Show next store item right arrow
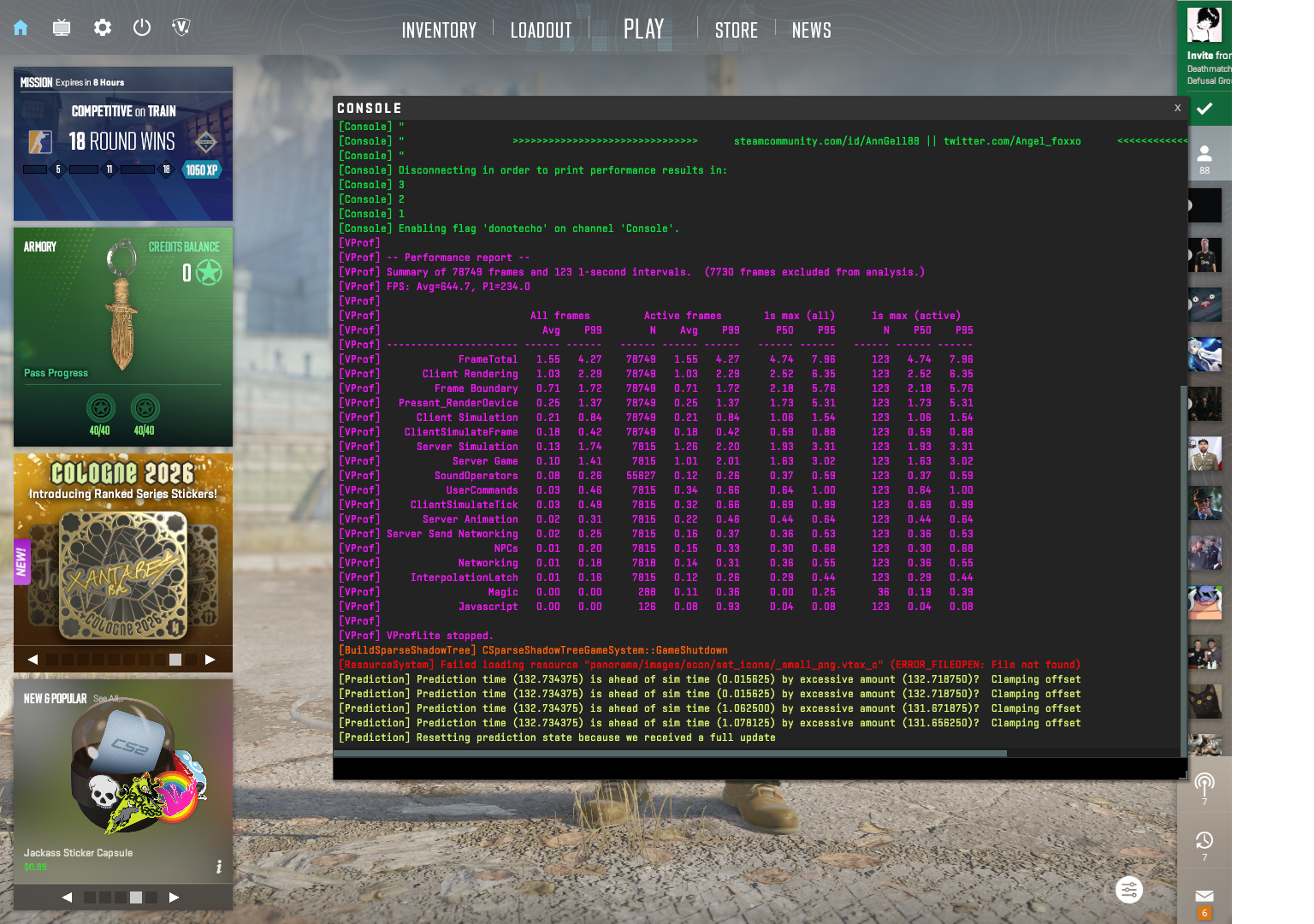Image resolution: width=1314 pixels, height=924 pixels. [x=174, y=897]
